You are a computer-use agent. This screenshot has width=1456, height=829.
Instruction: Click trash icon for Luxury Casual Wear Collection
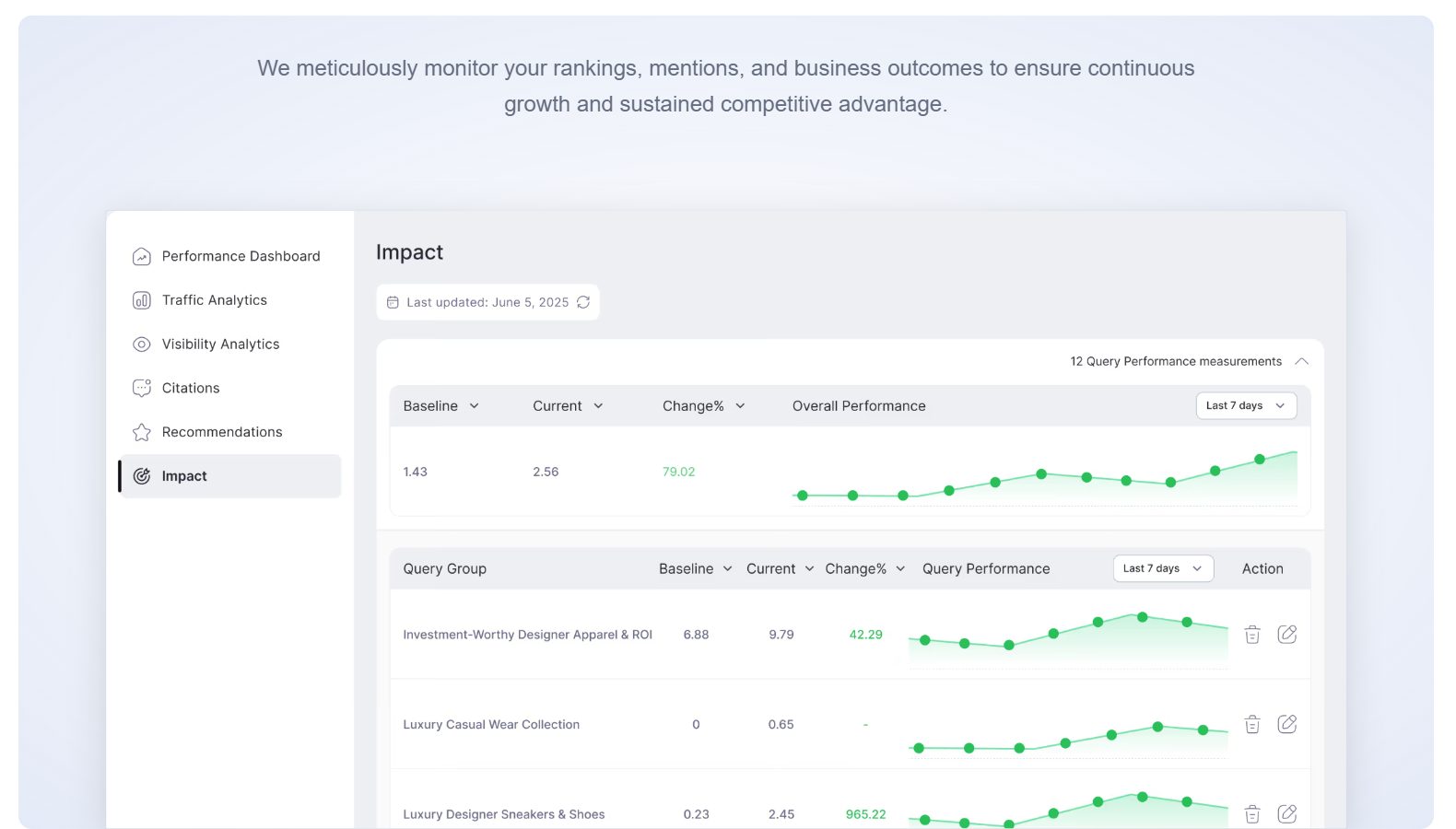pyautogui.click(x=1251, y=725)
